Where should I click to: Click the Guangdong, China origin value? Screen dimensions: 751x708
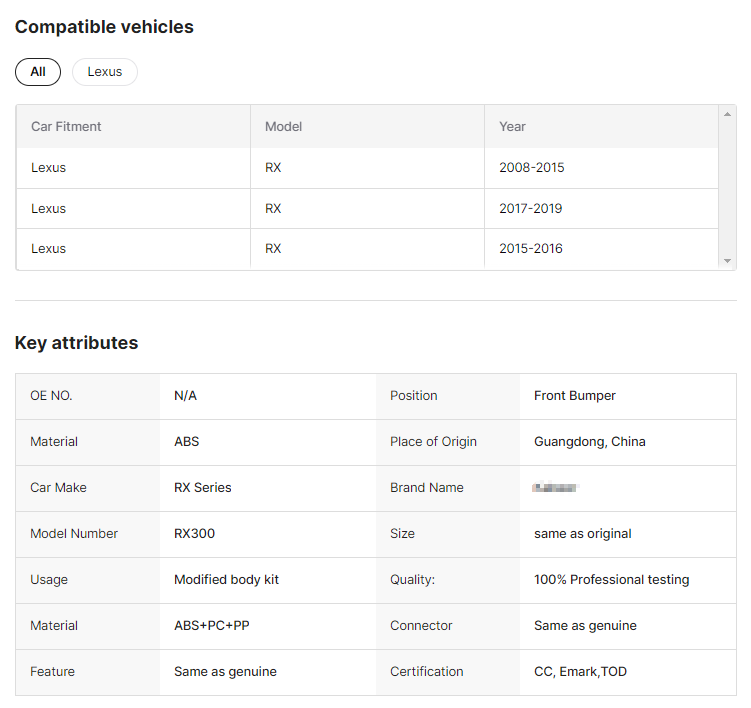coord(589,442)
